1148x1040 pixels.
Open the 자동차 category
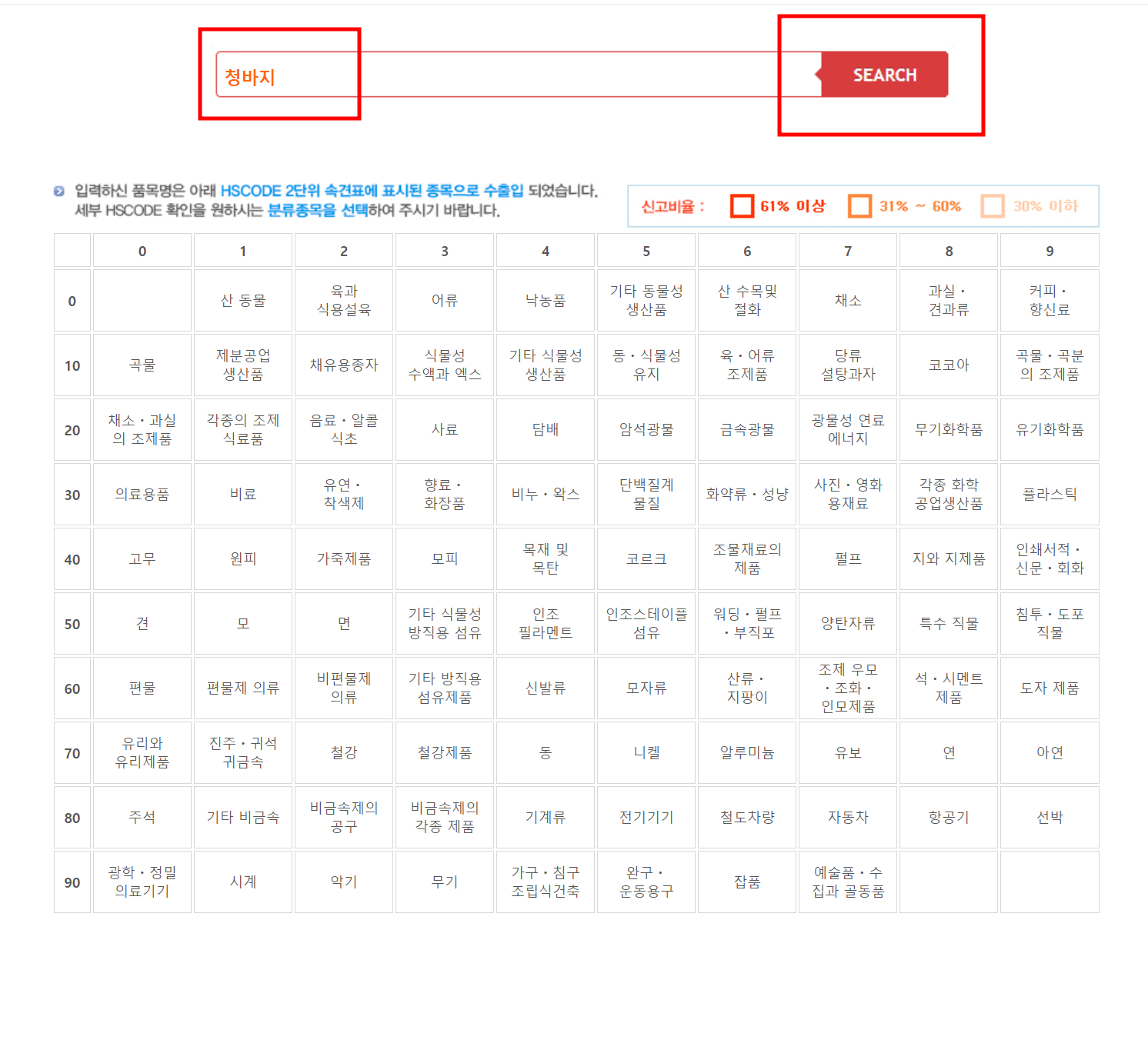[x=848, y=818]
